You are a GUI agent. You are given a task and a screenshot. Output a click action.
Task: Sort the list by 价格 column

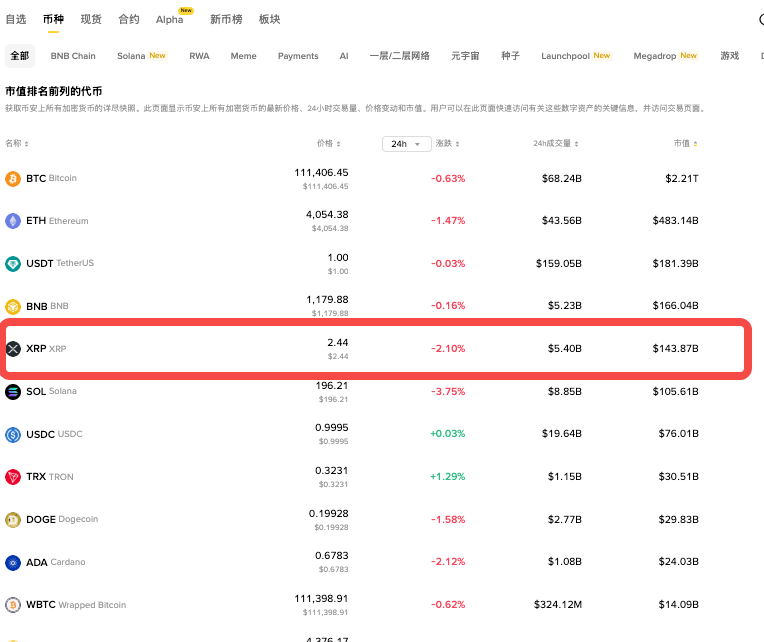328,144
